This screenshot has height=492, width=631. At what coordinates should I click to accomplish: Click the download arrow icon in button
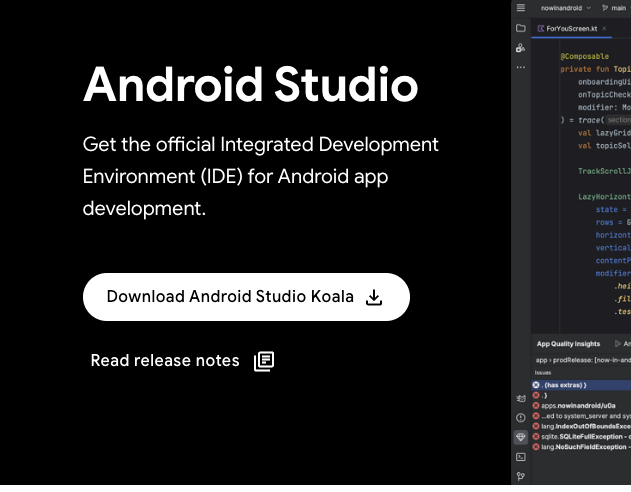pos(374,297)
